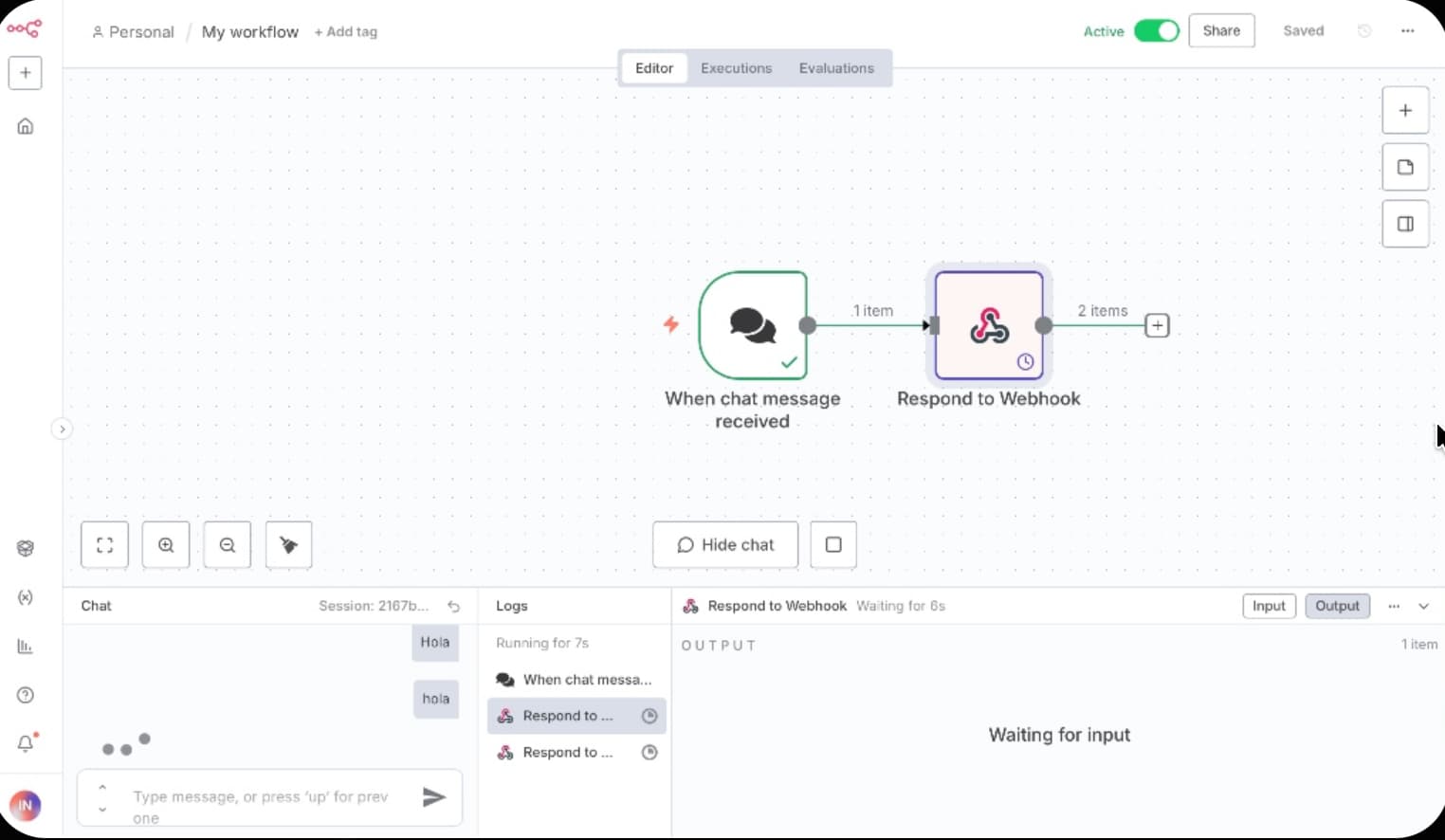Image resolution: width=1445 pixels, height=840 pixels.
Task: Click the chat message input field
Action: pyautogui.click(x=261, y=797)
